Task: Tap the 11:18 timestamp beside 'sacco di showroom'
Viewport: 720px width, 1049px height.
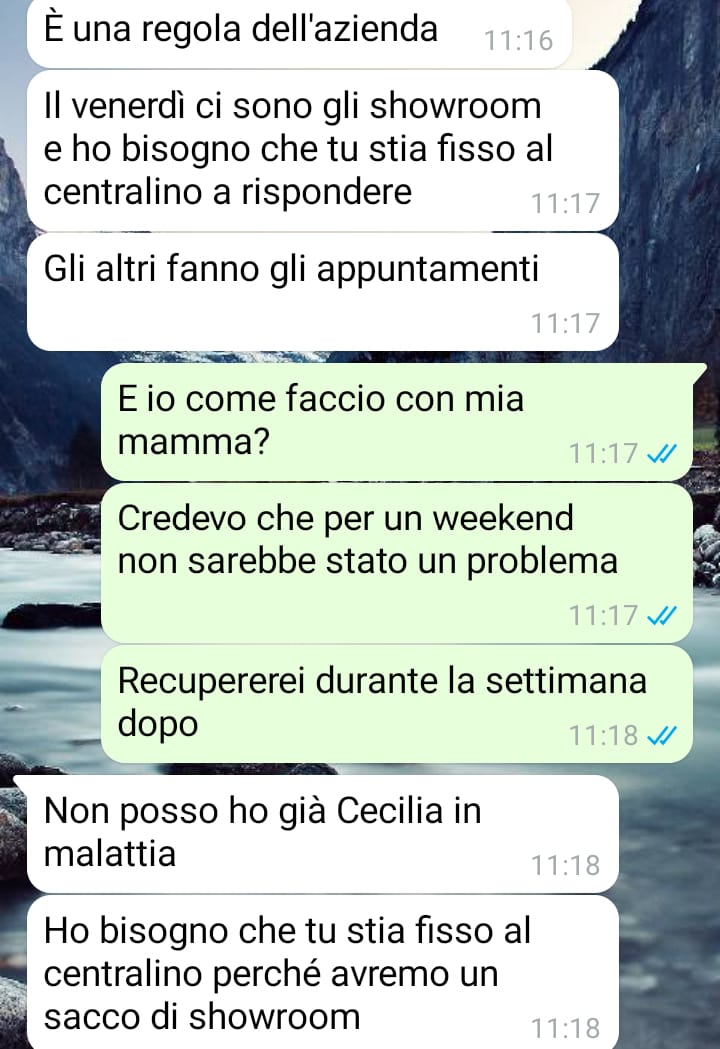Action: pyautogui.click(x=565, y=1028)
